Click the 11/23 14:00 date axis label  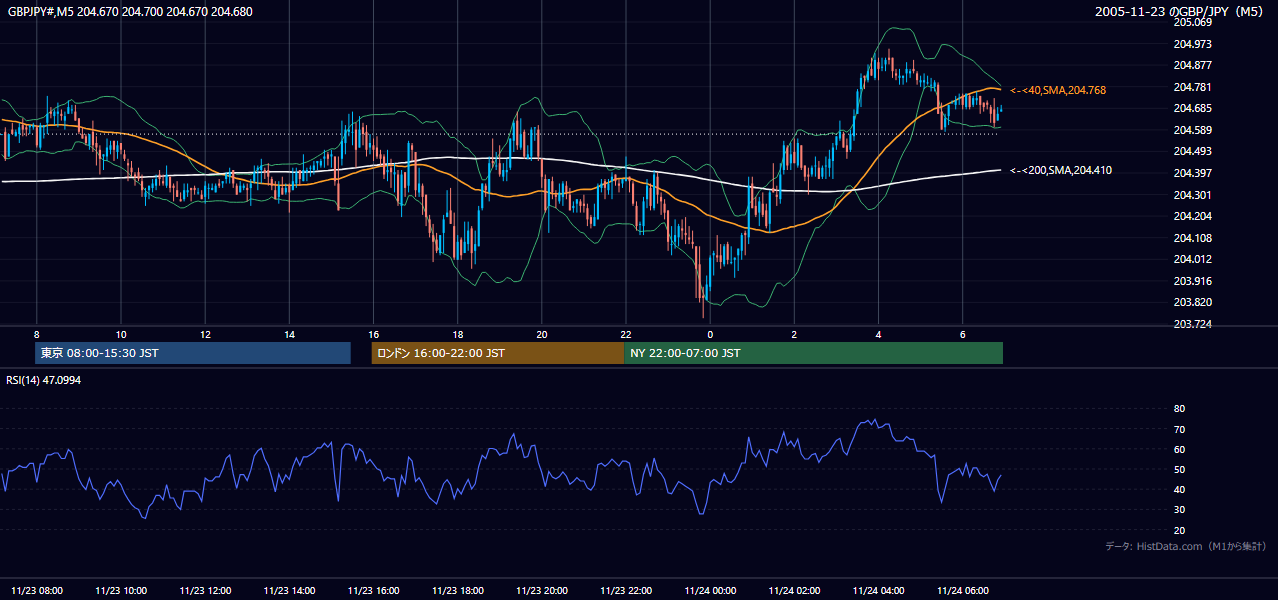coord(289,591)
